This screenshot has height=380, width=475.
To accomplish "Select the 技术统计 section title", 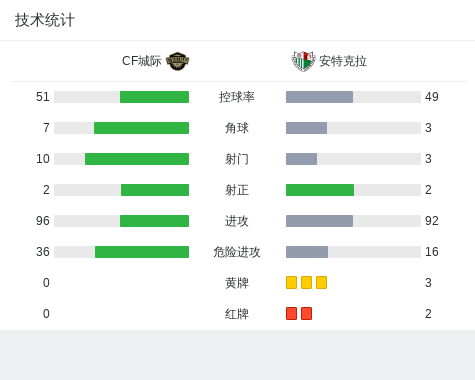I will (45, 20).
